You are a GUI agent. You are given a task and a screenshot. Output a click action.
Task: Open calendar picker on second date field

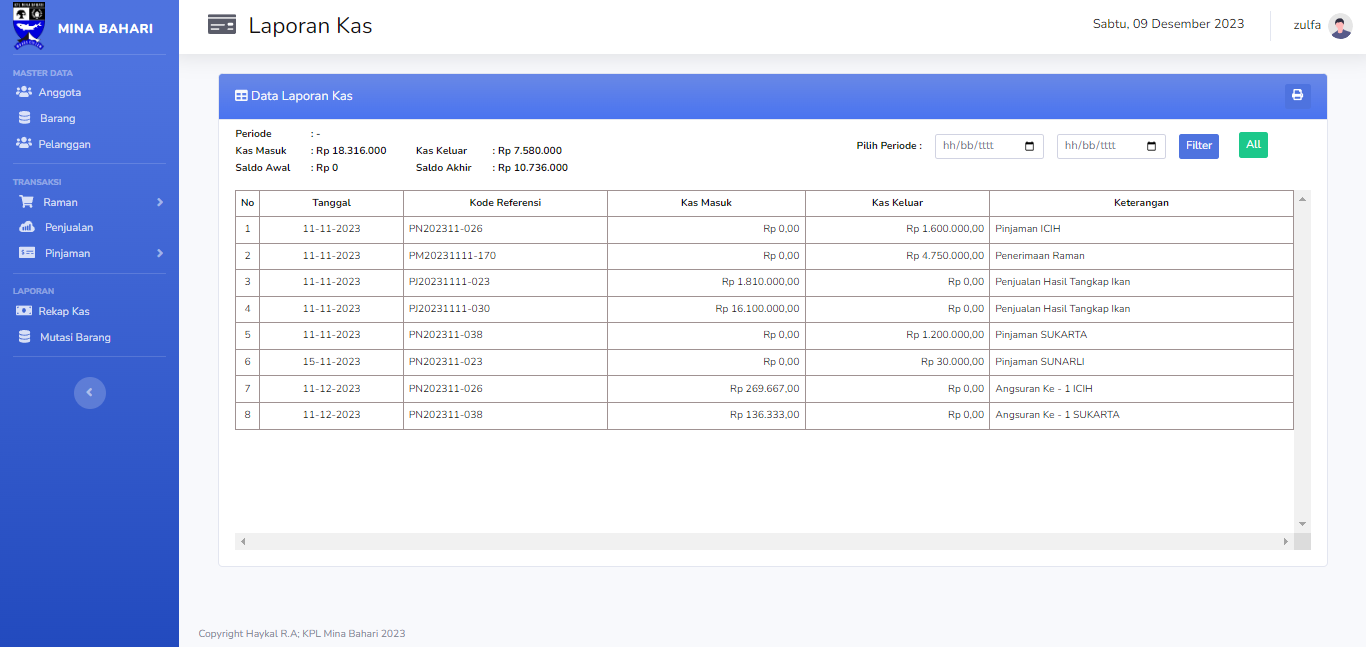[1152, 146]
